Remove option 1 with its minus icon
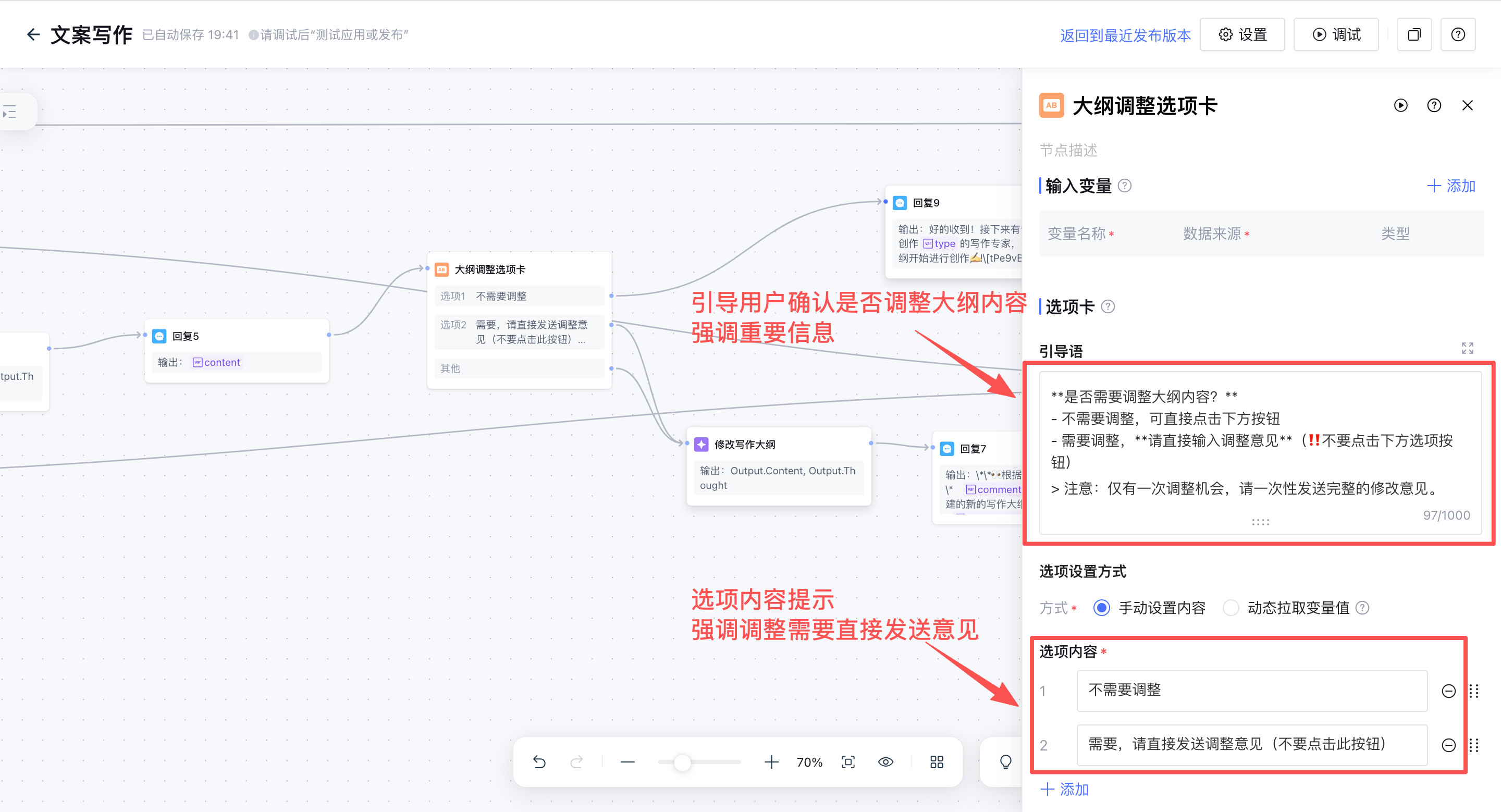 [1448, 691]
